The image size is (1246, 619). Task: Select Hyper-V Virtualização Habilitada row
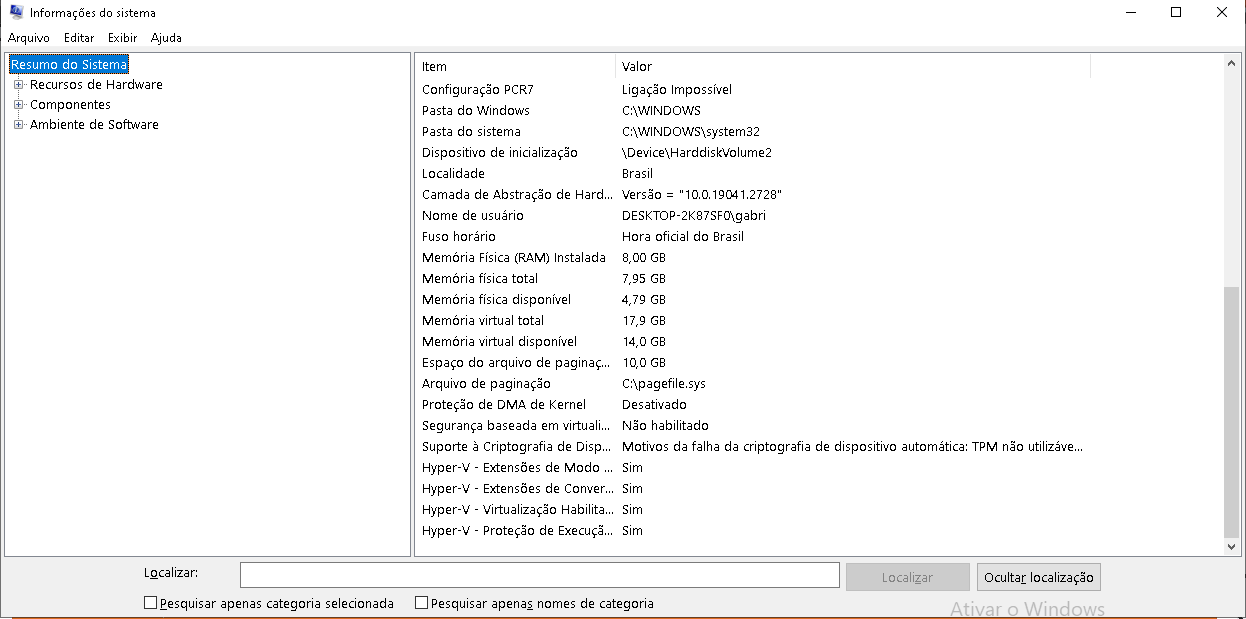753,510
